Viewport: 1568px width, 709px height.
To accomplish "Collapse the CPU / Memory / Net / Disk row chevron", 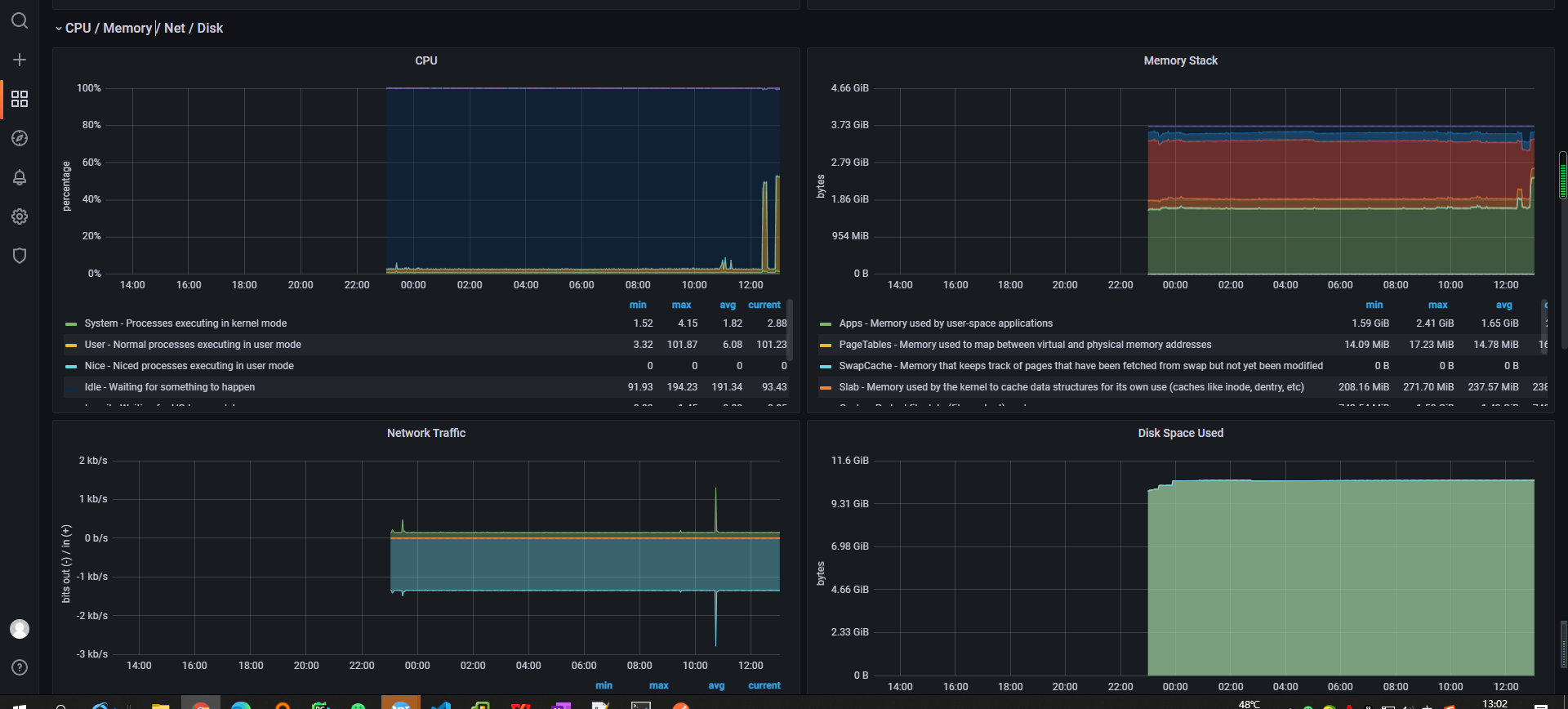I will [x=59, y=29].
